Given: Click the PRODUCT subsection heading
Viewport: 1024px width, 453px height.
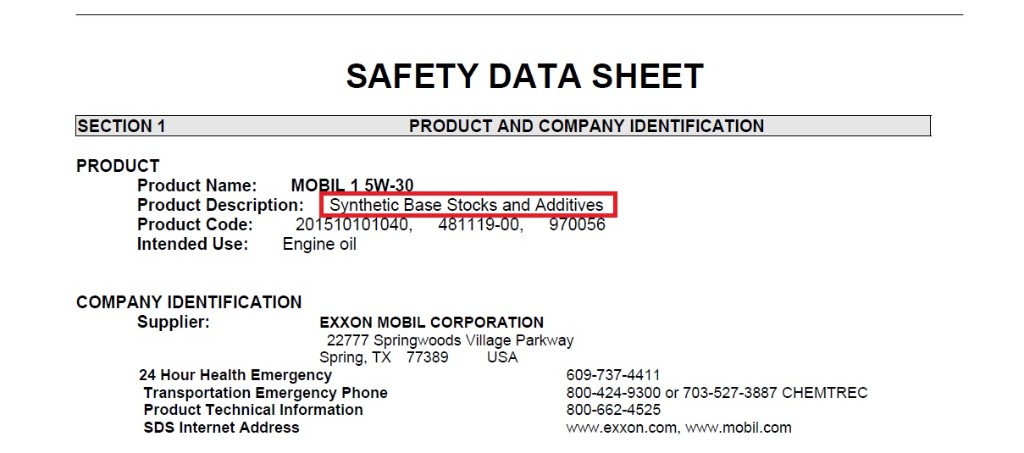Looking at the screenshot, I should (118, 166).
